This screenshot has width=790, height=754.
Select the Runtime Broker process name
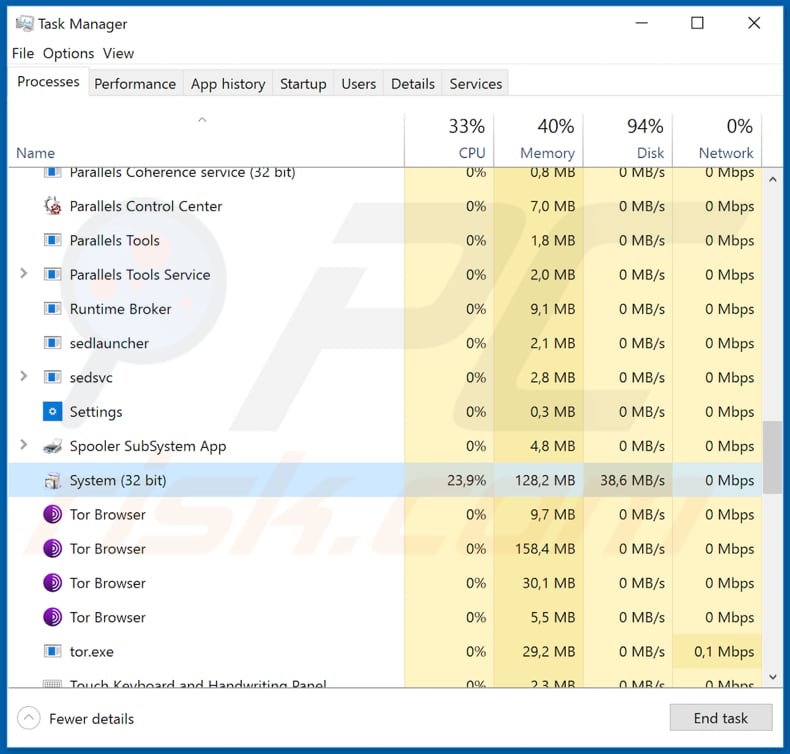point(120,309)
